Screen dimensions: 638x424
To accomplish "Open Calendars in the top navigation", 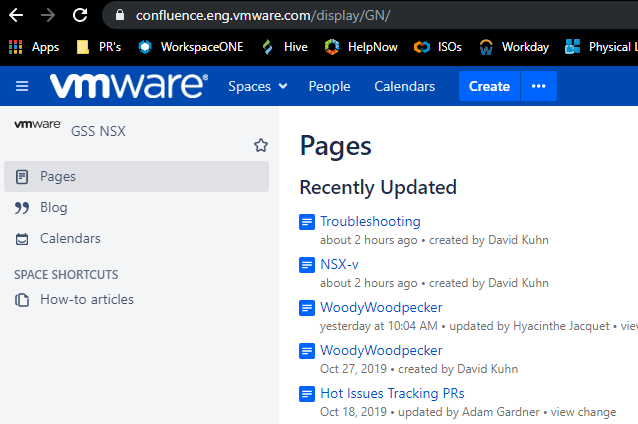I will pyautogui.click(x=404, y=86).
